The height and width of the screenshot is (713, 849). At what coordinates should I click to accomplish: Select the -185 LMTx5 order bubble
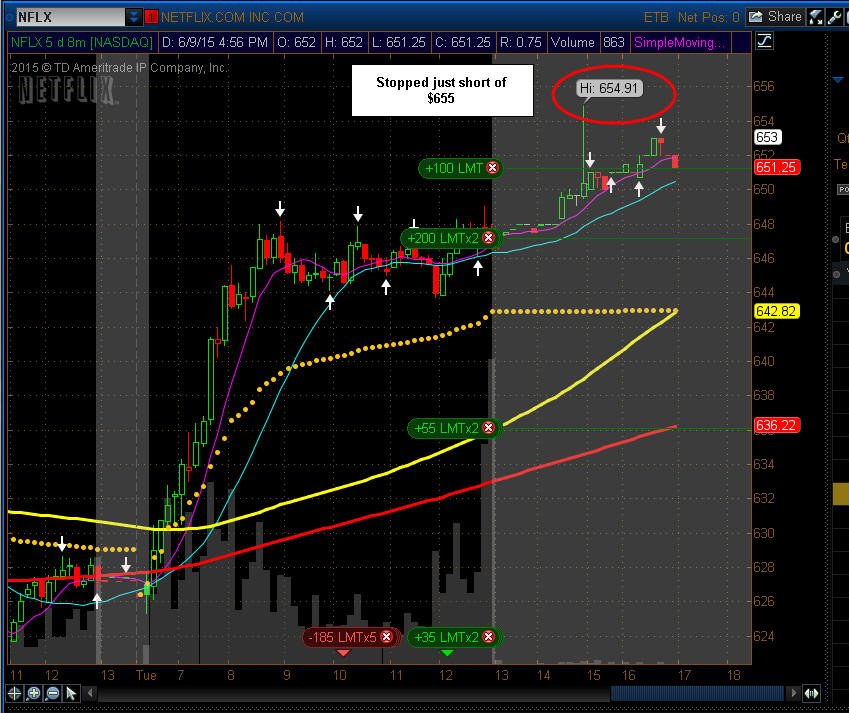coord(352,637)
